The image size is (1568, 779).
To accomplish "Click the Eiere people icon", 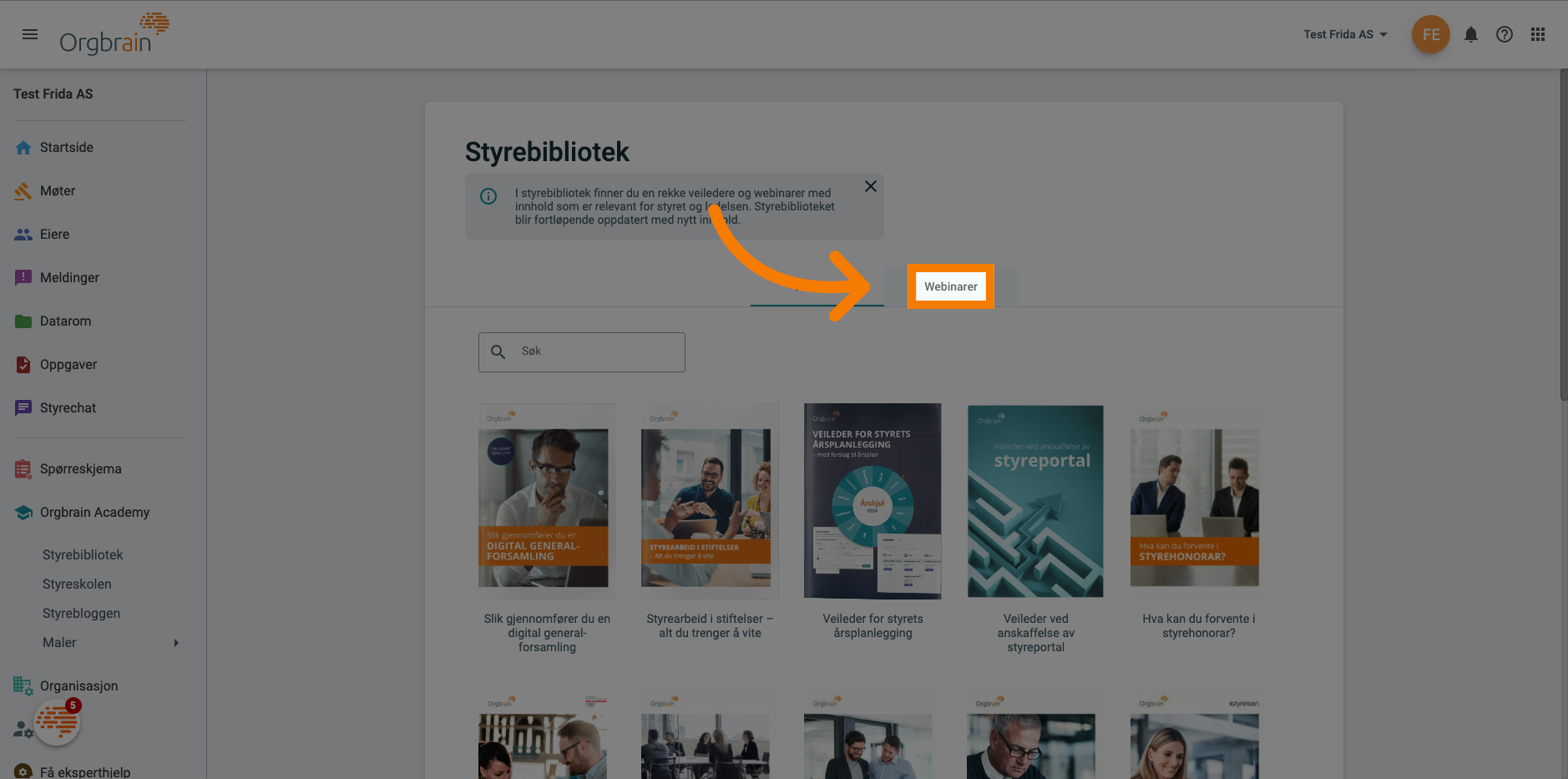I will (x=23, y=235).
